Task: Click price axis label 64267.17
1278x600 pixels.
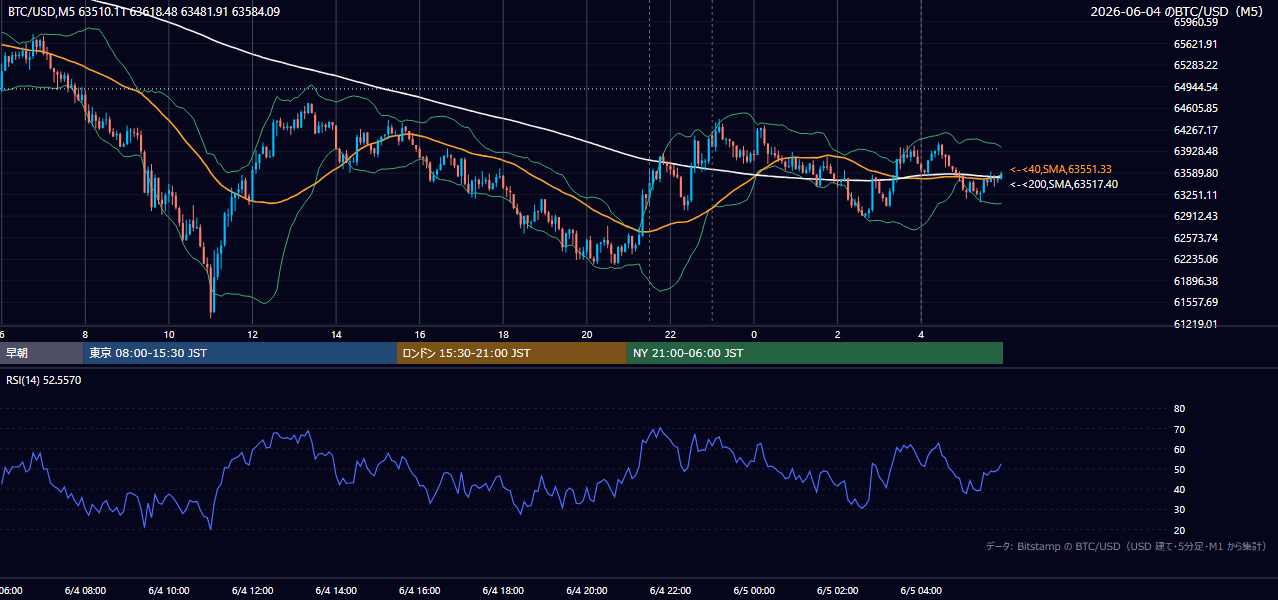Action: 1195,130
